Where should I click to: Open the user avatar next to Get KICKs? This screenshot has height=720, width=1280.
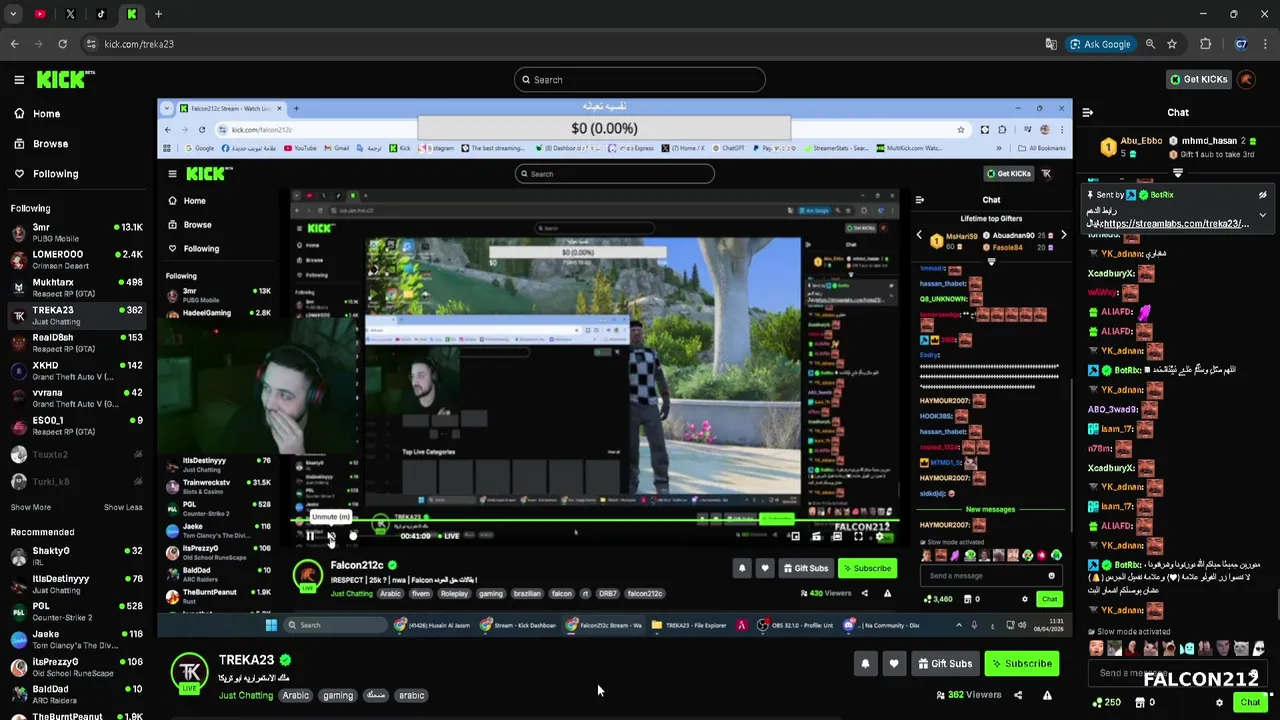1246,79
